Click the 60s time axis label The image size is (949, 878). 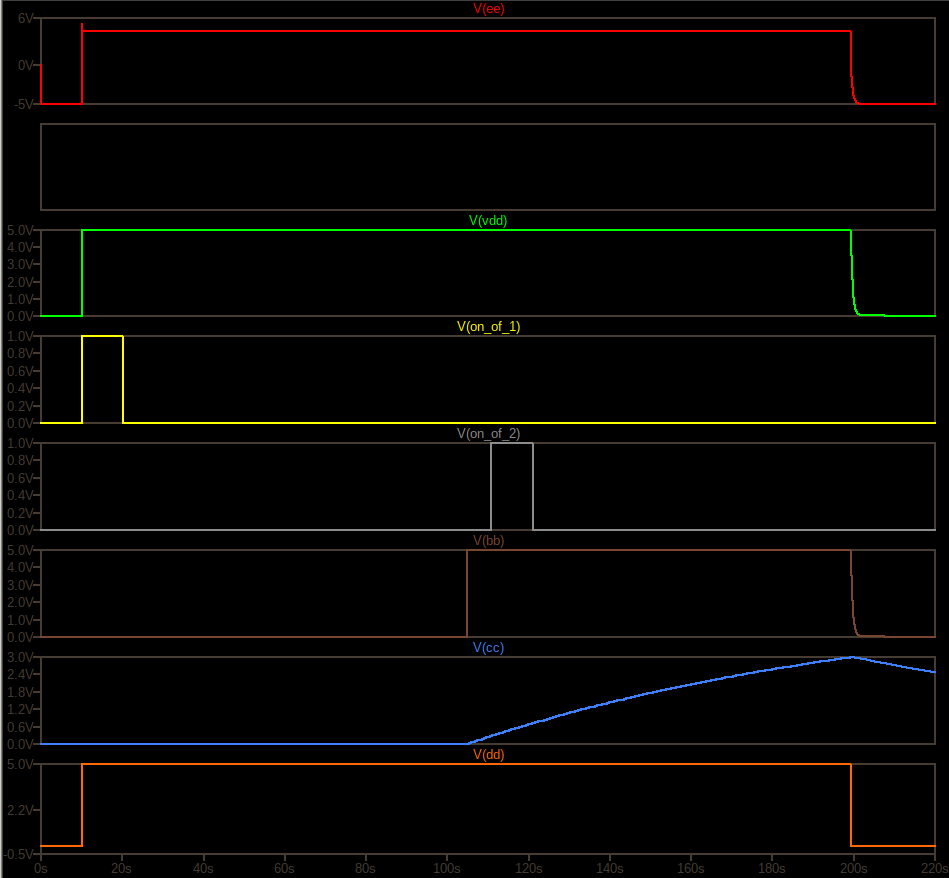(x=284, y=868)
